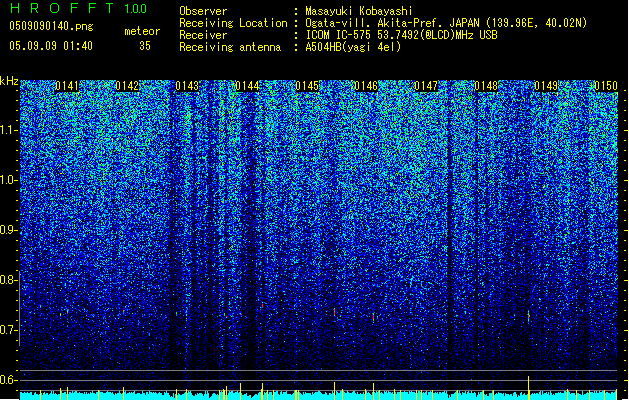Screen dimensions: 629x400
Task: Click the kHz axis unit label
Action: (x=9, y=81)
